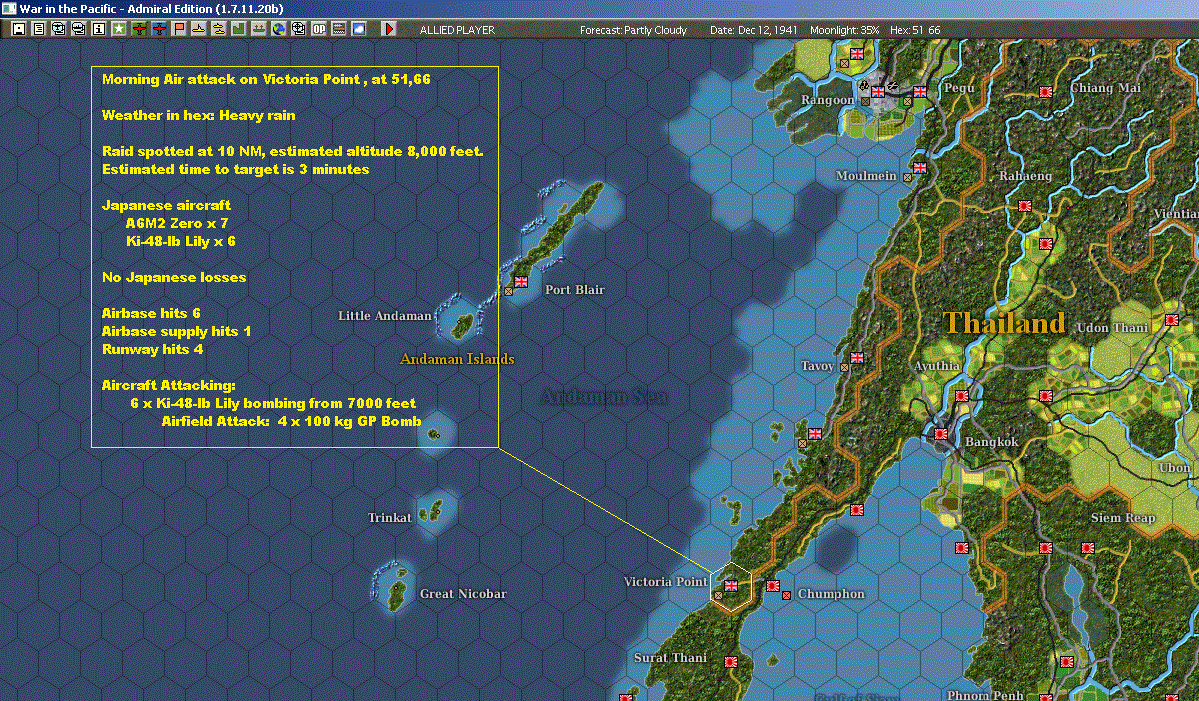Click the Little Andaman island label
The image size is (1199, 701).
pos(385,315)
